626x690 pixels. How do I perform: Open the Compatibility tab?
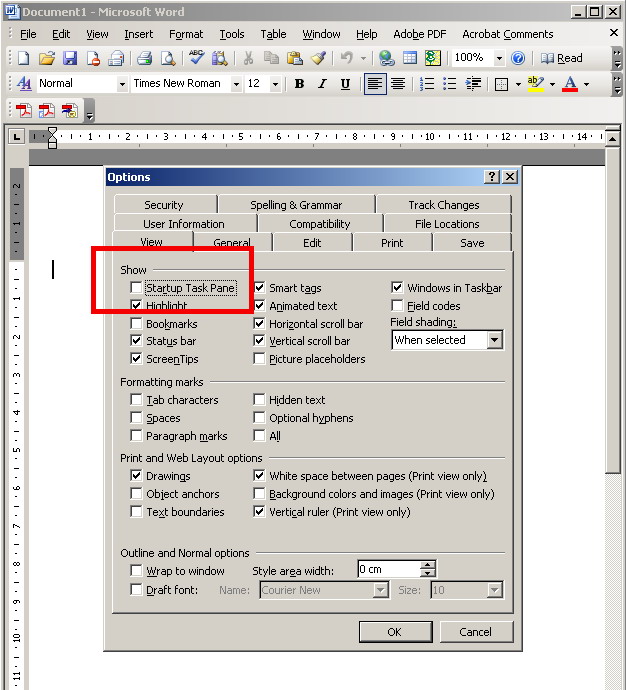tap(320, 224)
